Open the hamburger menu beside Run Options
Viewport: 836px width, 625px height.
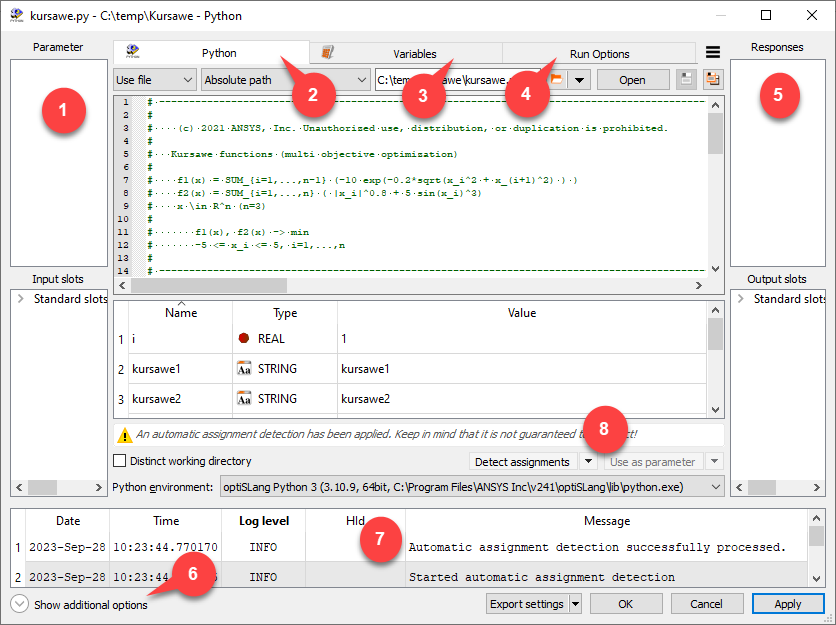tap(714, 53)
